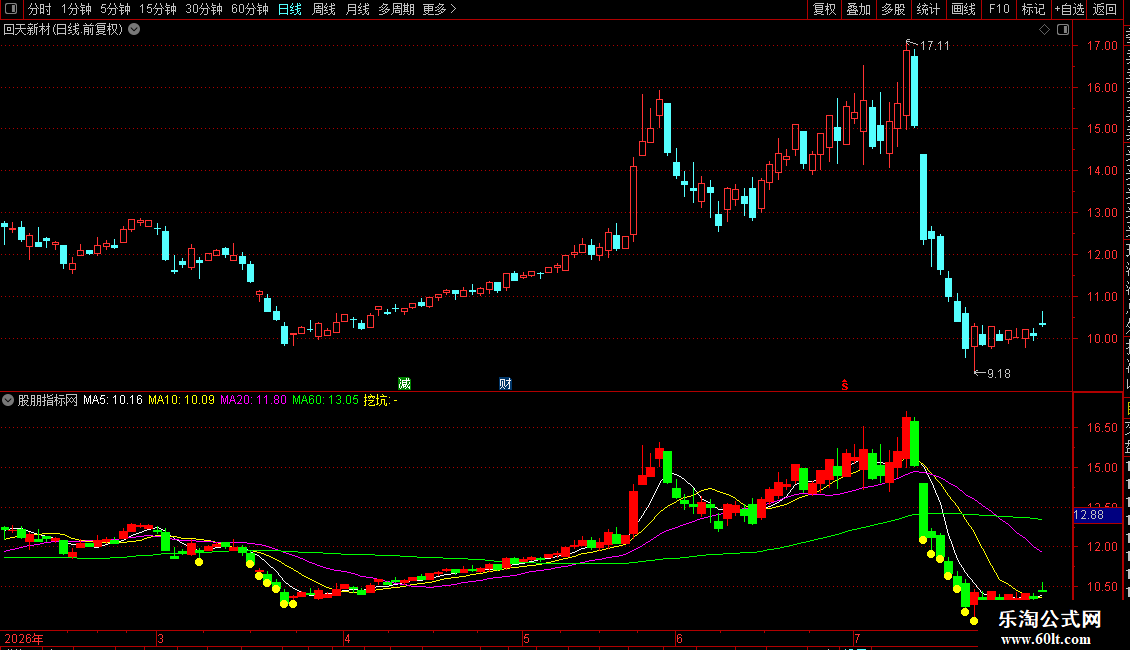Click the blue 财 marker icon
This screenshot has width=1130, height=650.
(505, 383)
